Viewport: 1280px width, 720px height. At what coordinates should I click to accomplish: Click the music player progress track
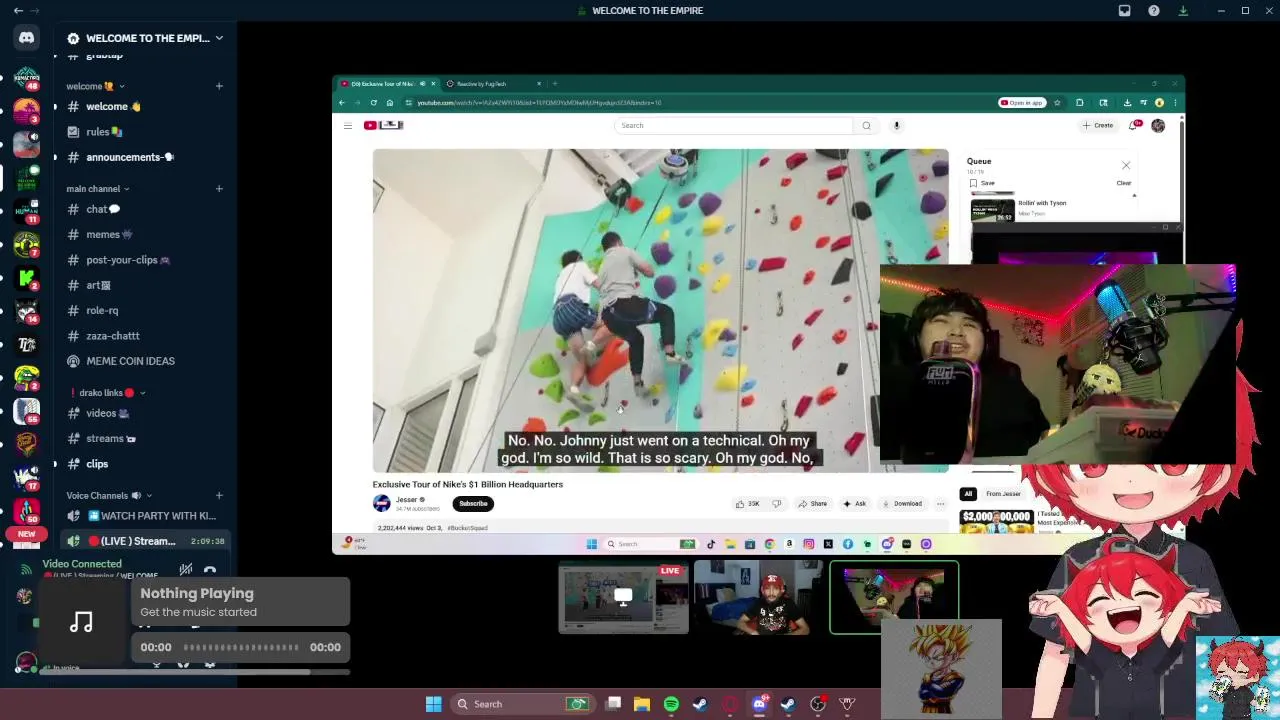241,647
